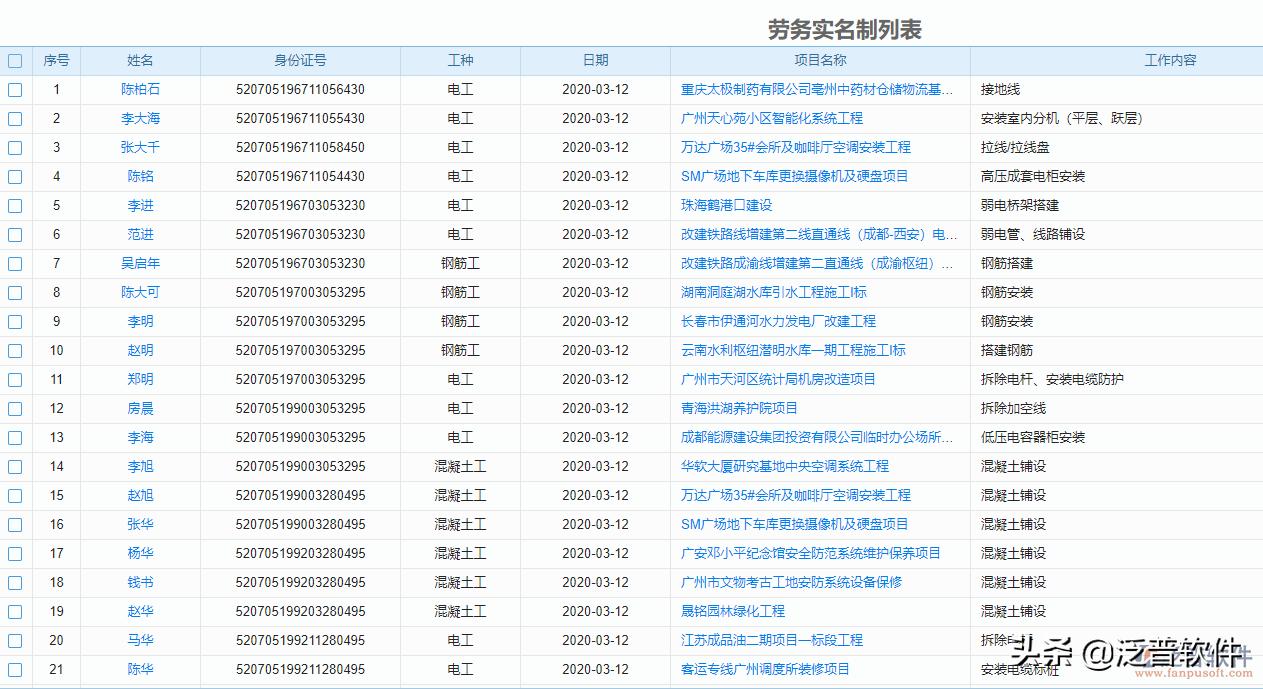Image resolution: width=1263 pixels, height=689 pixels.
Task: Sort the list by 日期 column
Action: pyautogui.click(x=593, y=60)
